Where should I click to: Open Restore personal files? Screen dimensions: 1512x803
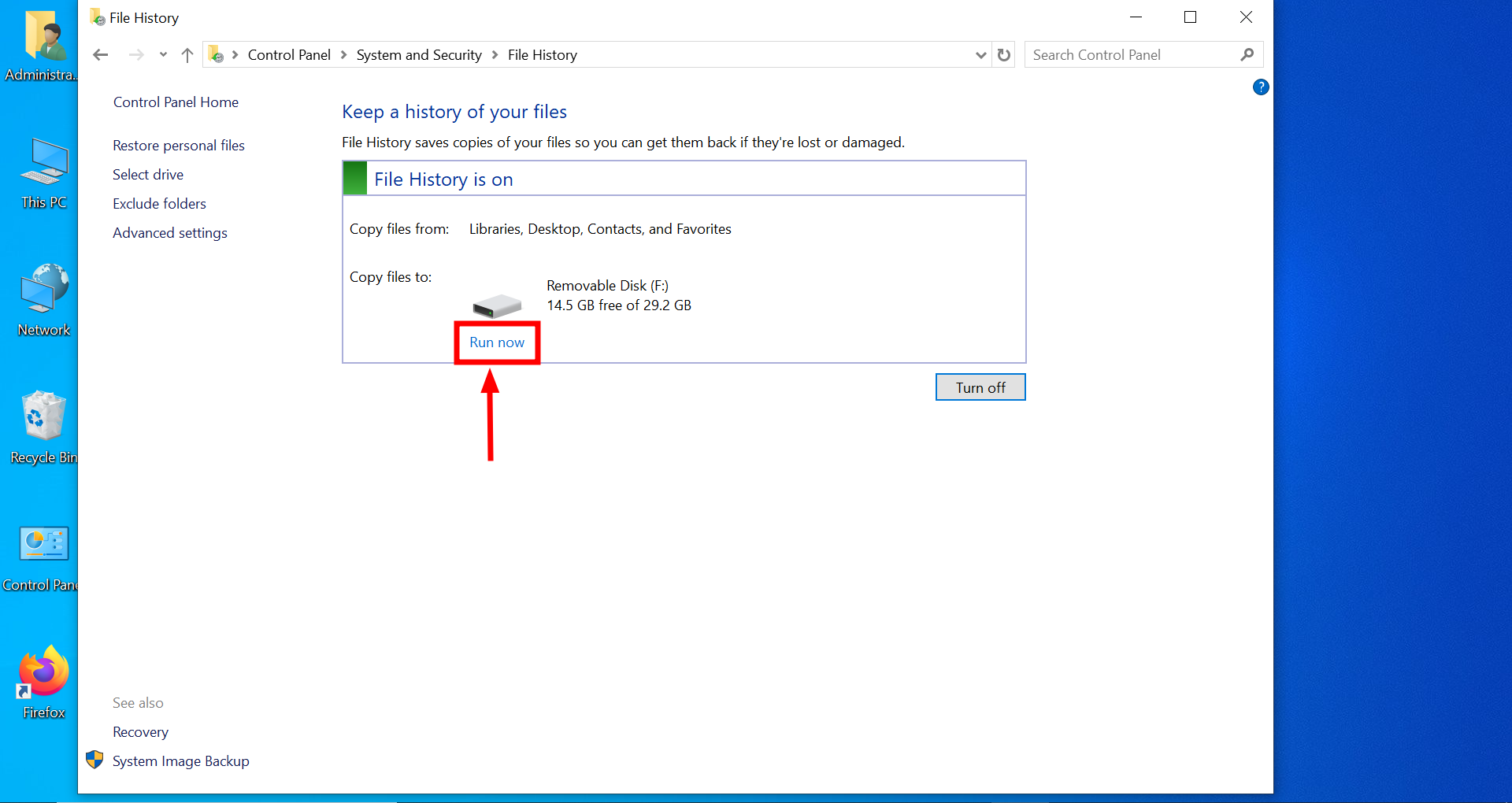click(179, 146)
